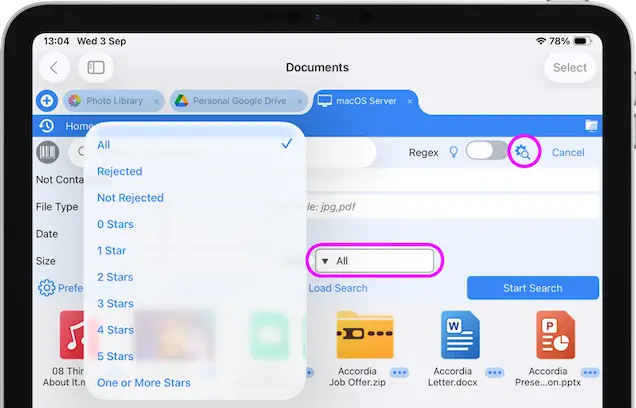Close the Photo Library tab
Viewport: 636px width, 408px height.
click(x=155, y=101)
